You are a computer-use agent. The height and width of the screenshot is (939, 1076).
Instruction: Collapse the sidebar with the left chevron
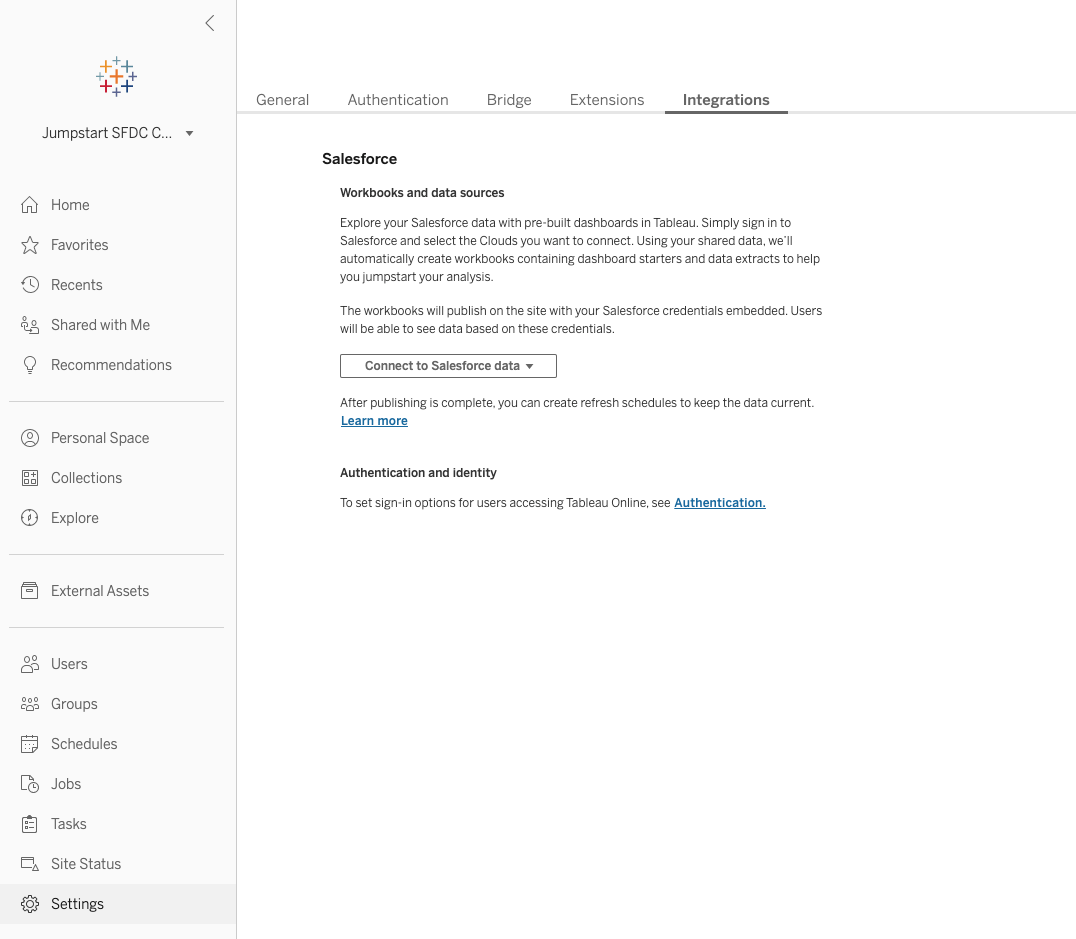(x=210, y=22)
